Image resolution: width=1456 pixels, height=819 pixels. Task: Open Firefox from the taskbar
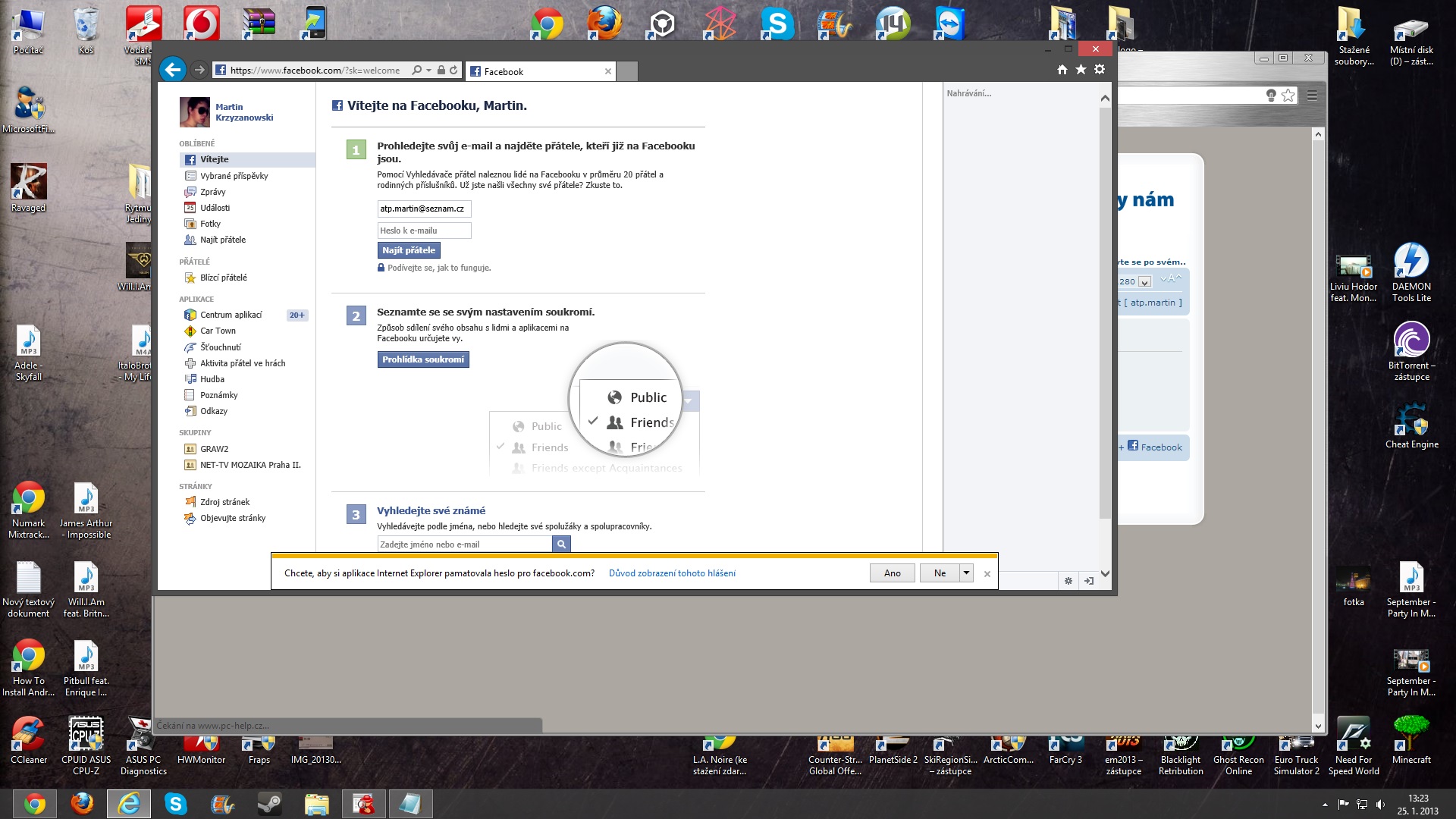[x=82, y=804]
